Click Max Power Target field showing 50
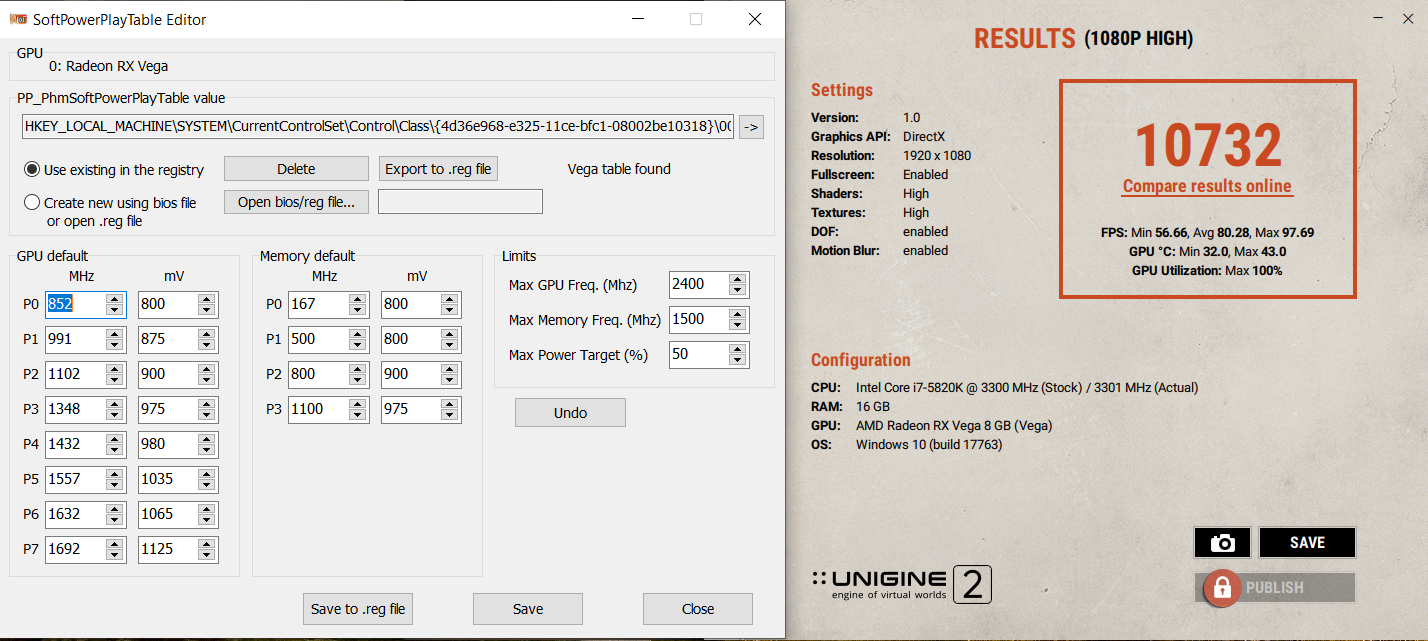The height and width of the screenshot is (641, 1428). (698, 354)
